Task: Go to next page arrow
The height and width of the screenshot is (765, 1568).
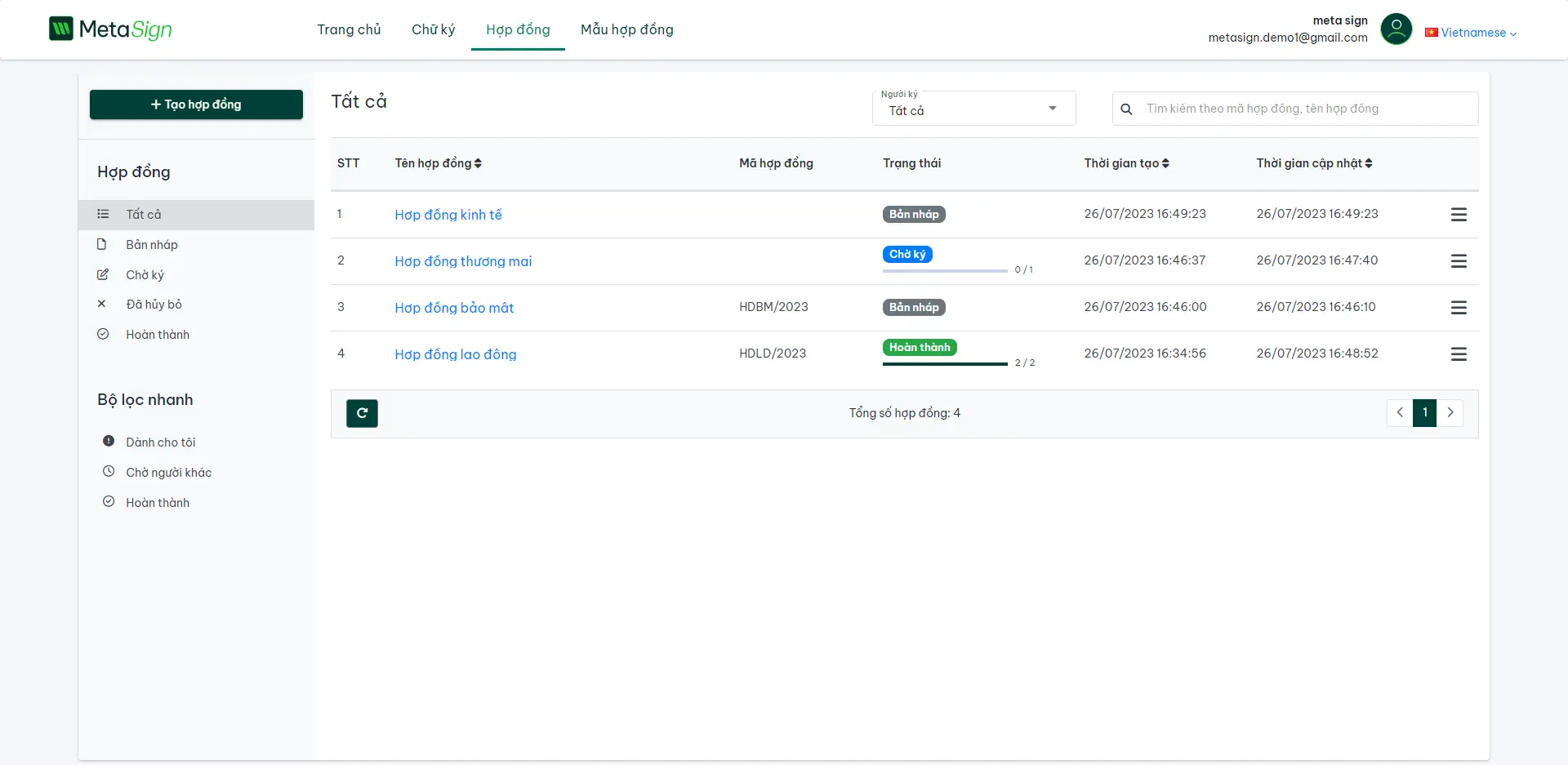Action: click(1450, 412)
